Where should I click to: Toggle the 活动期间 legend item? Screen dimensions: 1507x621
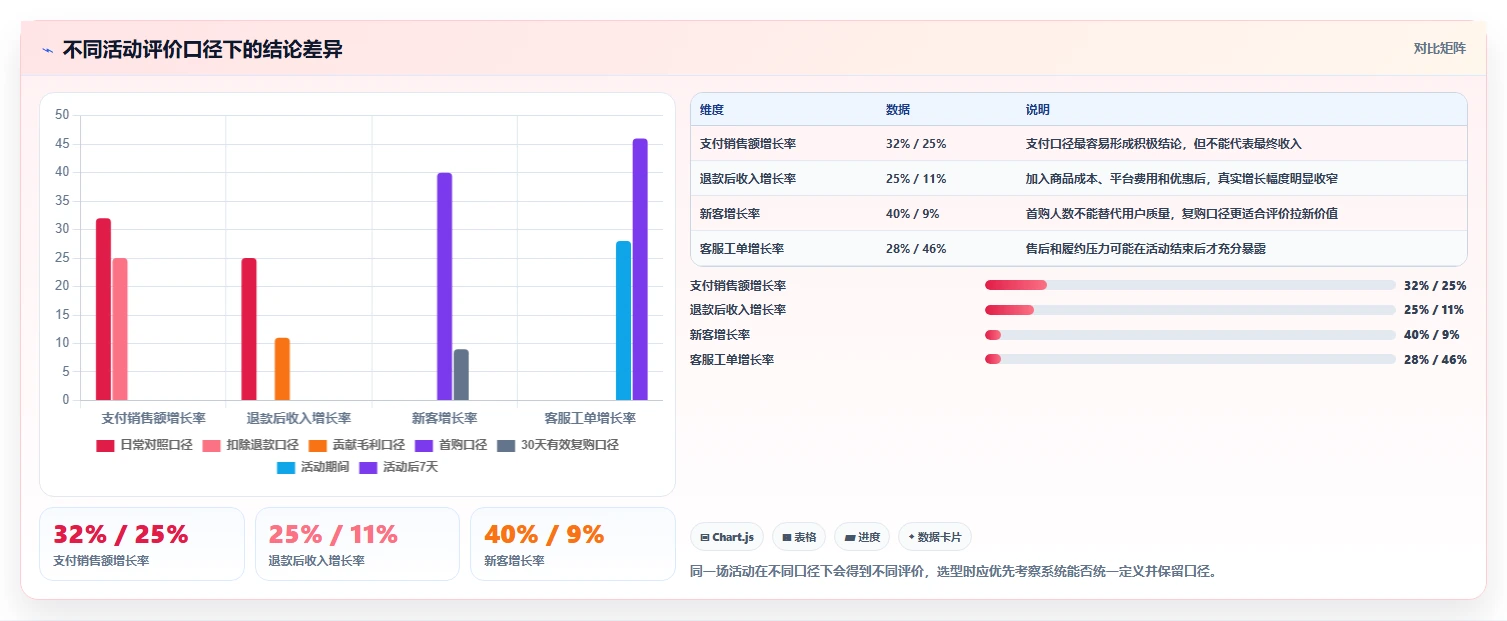[x=313, y=467]
